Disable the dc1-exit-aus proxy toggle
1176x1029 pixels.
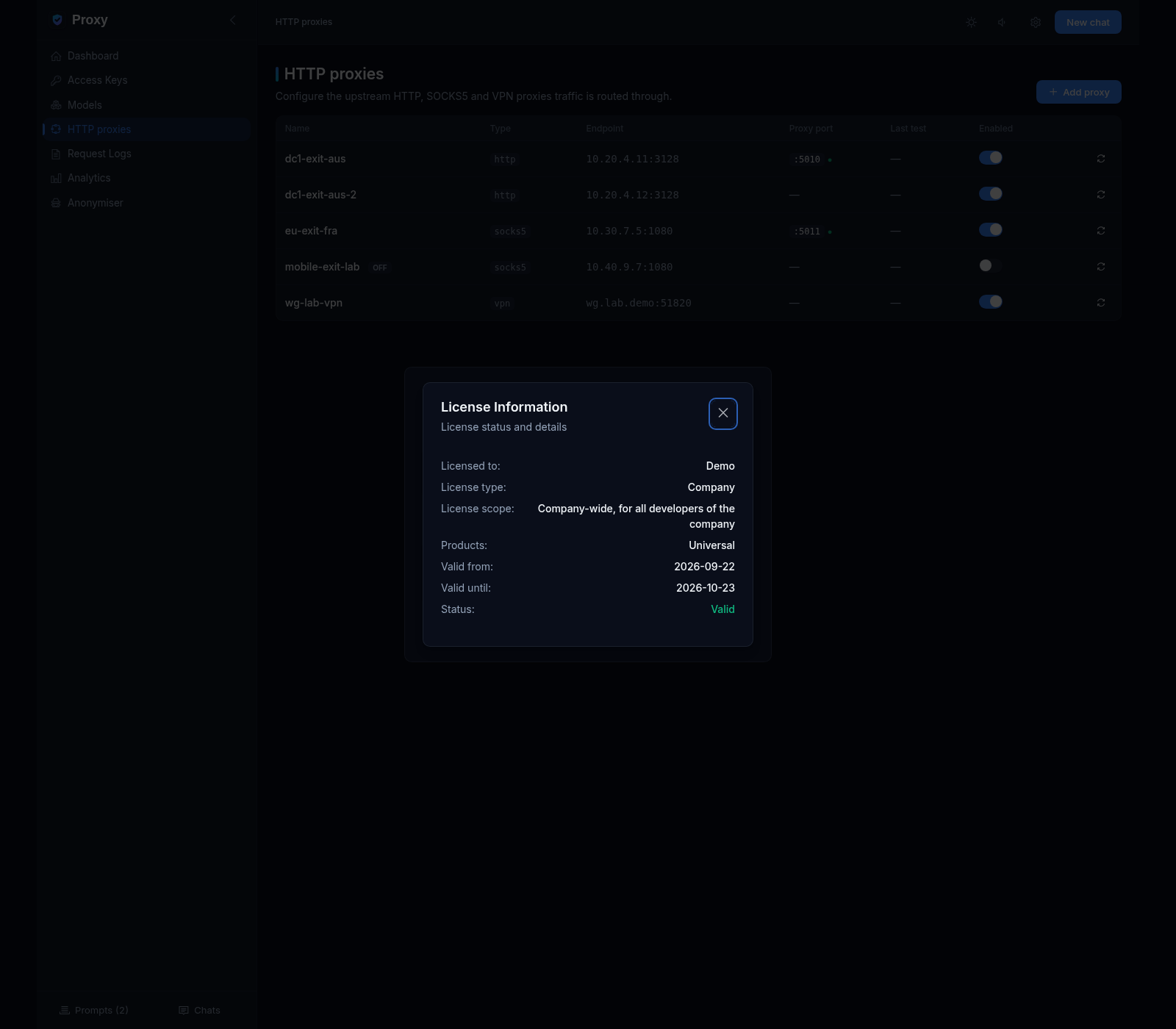tap(990, 157)
